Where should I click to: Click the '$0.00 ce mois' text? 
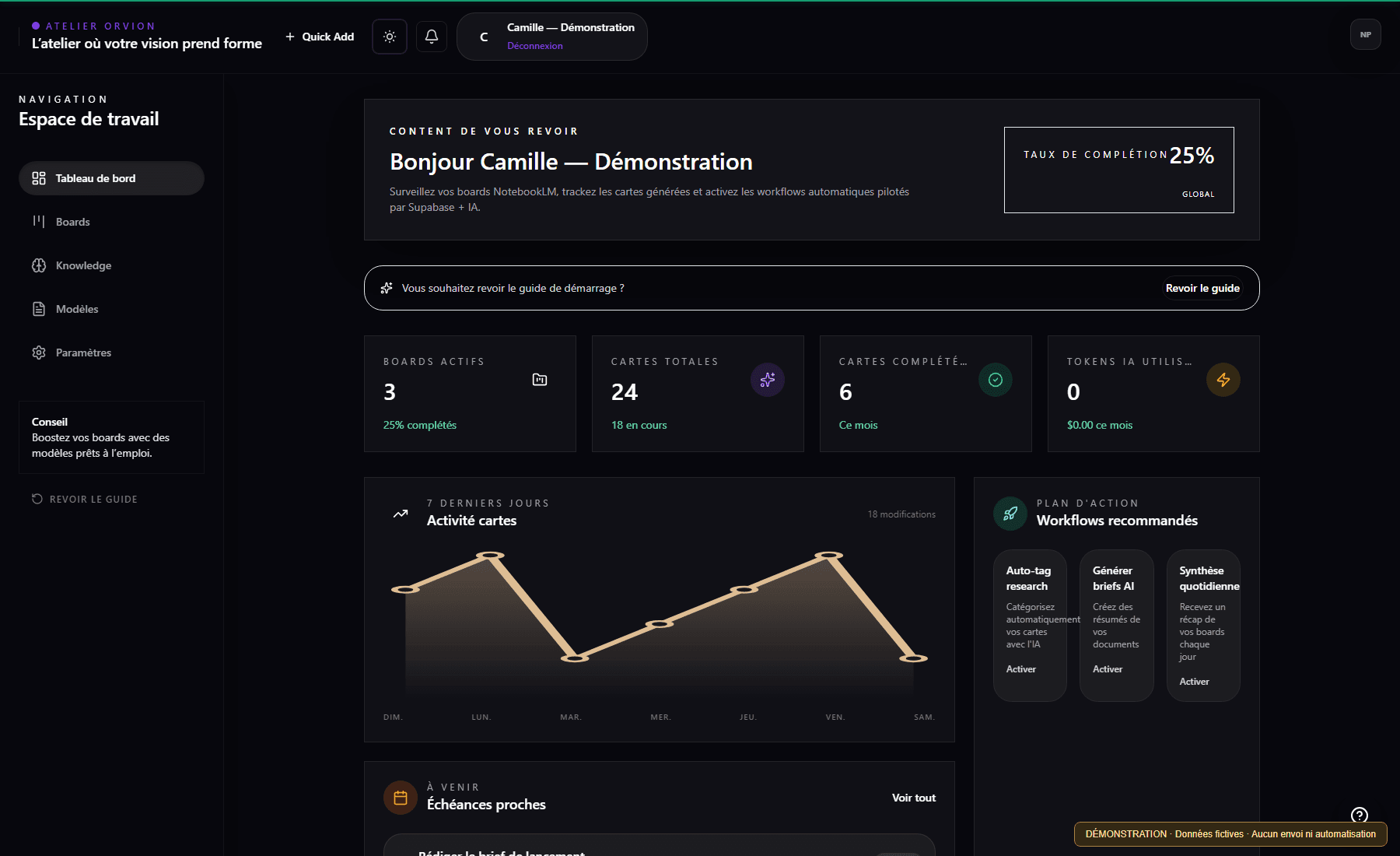pos(1100,425)
